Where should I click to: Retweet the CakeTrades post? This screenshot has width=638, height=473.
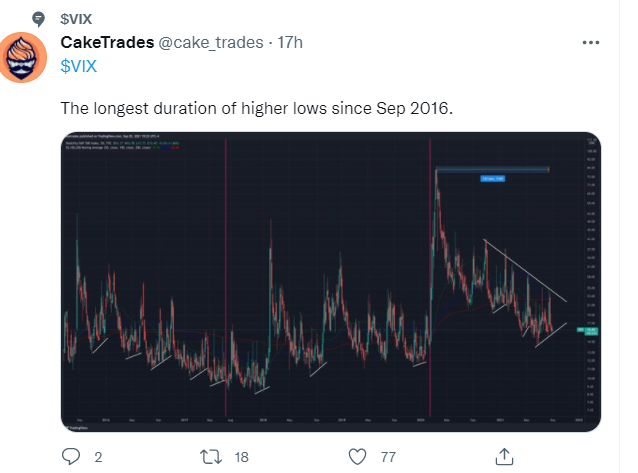[211, 456]
